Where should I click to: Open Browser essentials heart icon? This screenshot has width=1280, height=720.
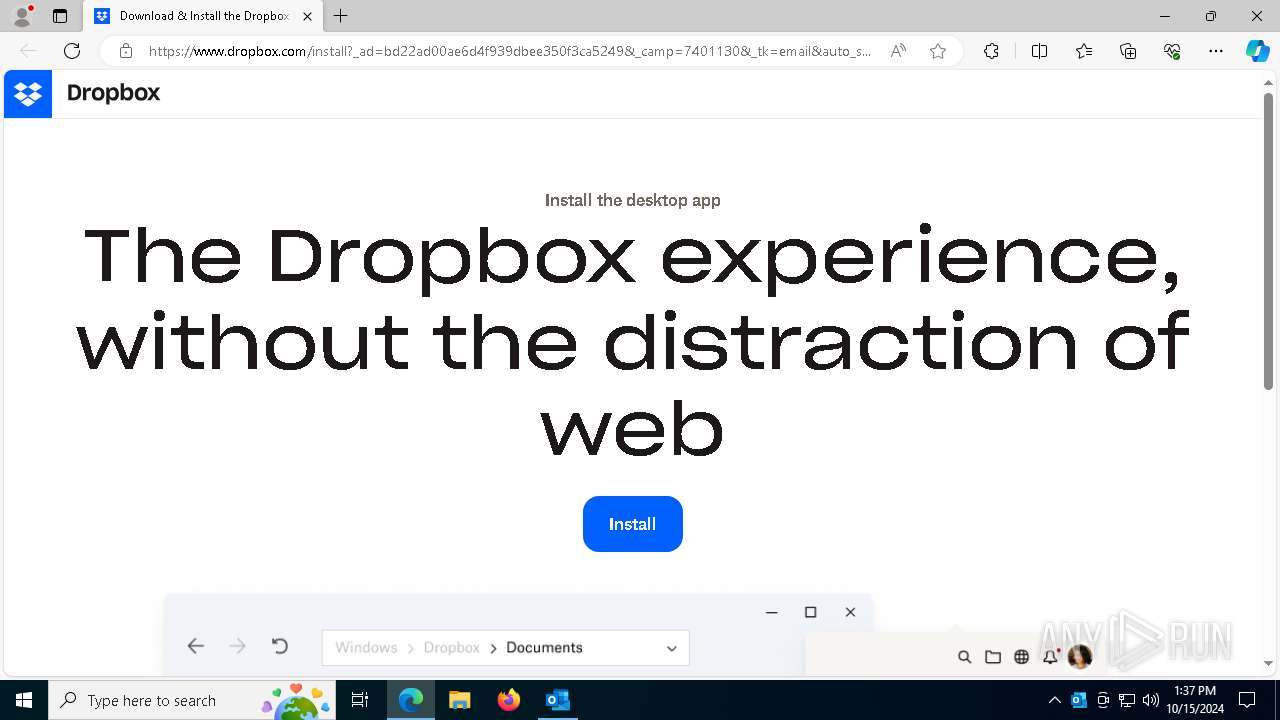pos(1172,51)
